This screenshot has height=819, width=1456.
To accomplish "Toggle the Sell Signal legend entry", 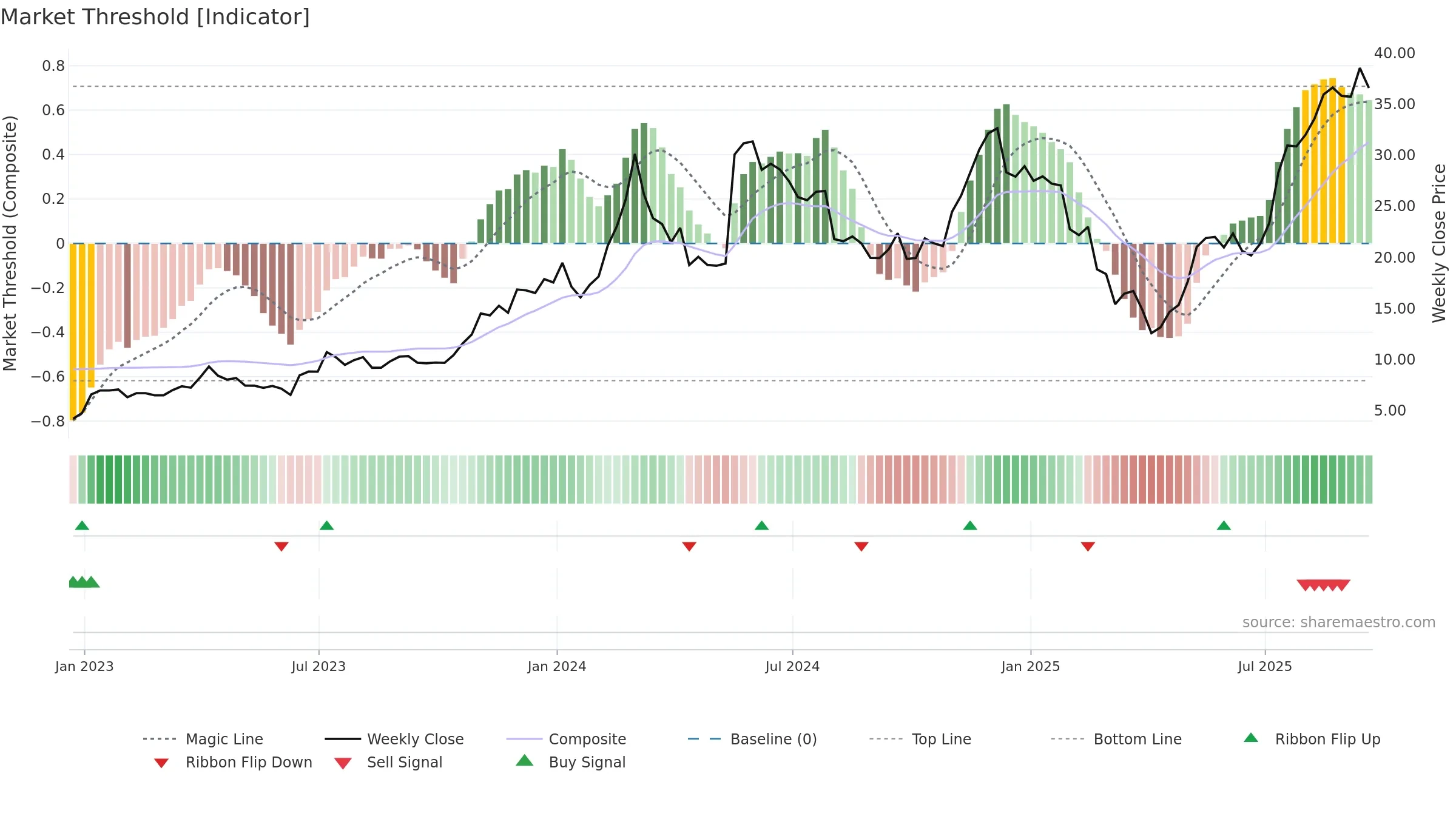I will pyautogui.click(x=388, y=762).
